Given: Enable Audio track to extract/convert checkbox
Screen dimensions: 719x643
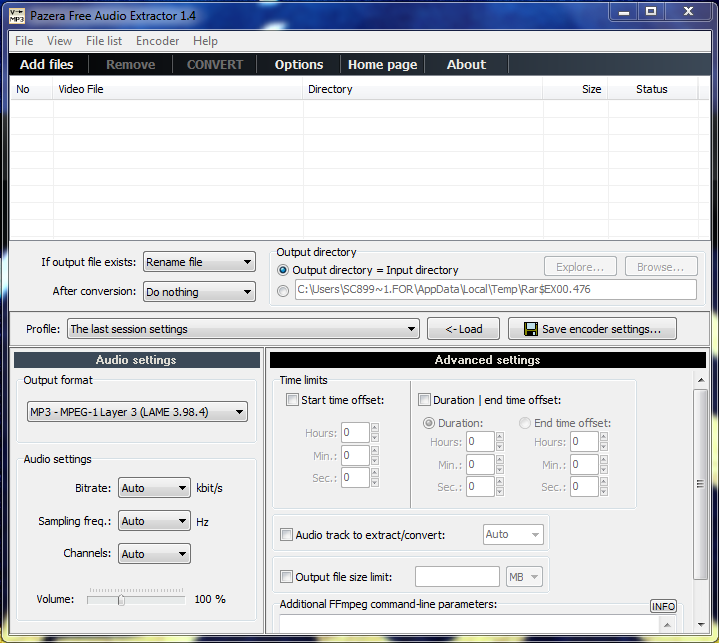Looking at the screenshot, I should click(x=286, y=535).
